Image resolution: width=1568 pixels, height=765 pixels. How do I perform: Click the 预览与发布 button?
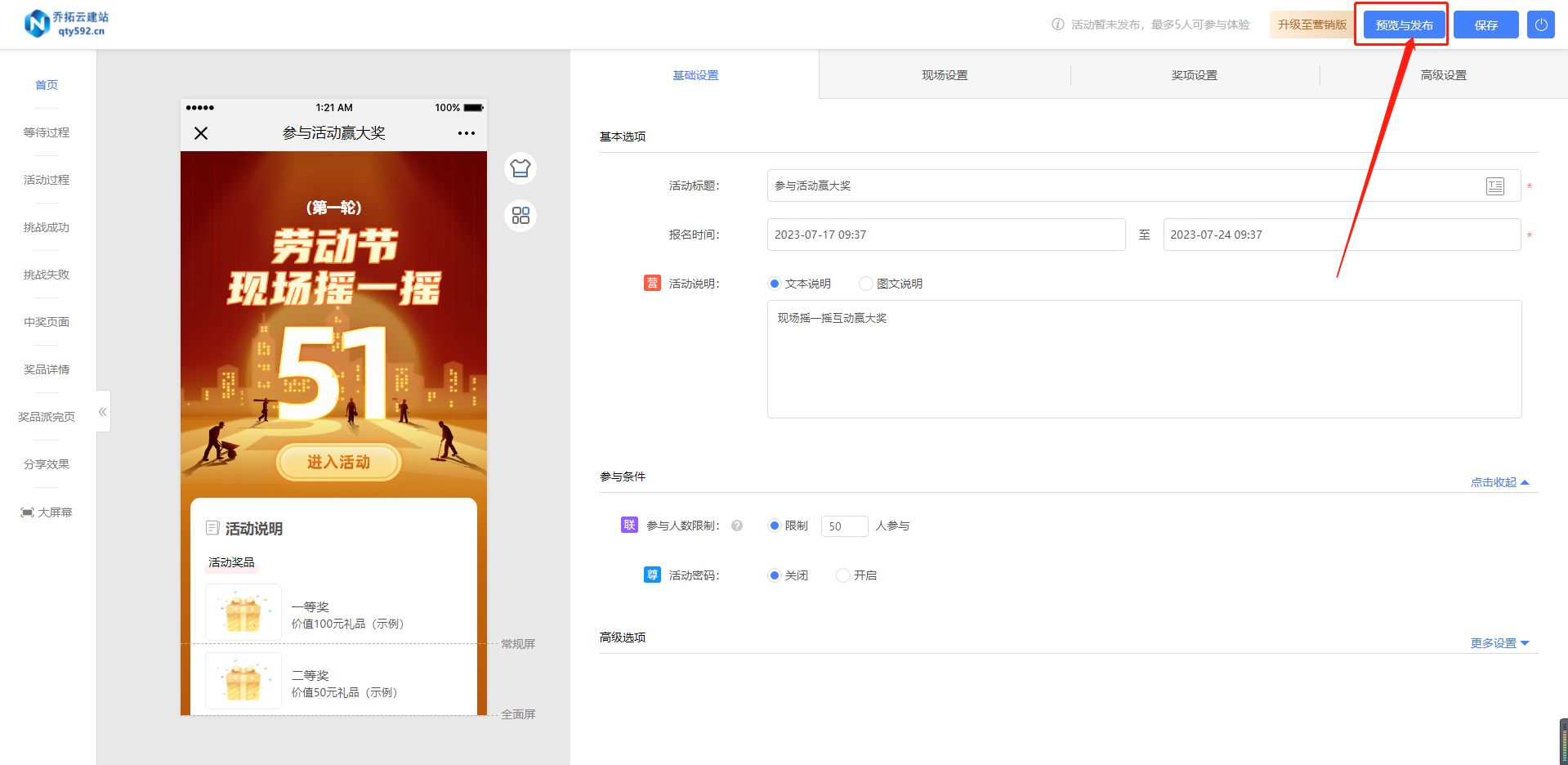1404,25
